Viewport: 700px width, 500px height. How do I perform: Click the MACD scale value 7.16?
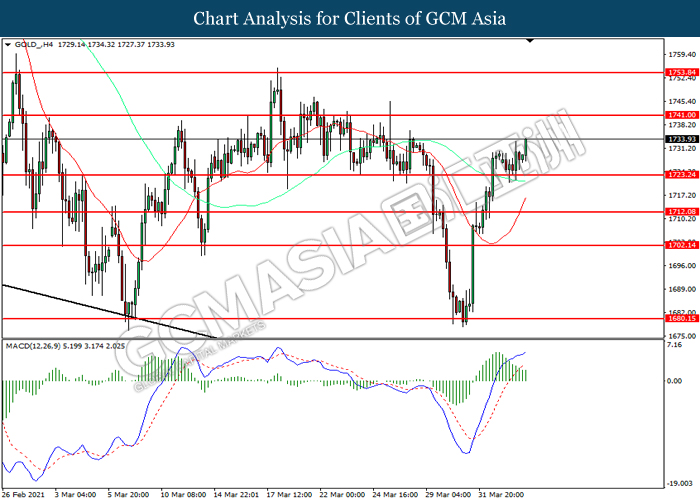coord(675,345)
